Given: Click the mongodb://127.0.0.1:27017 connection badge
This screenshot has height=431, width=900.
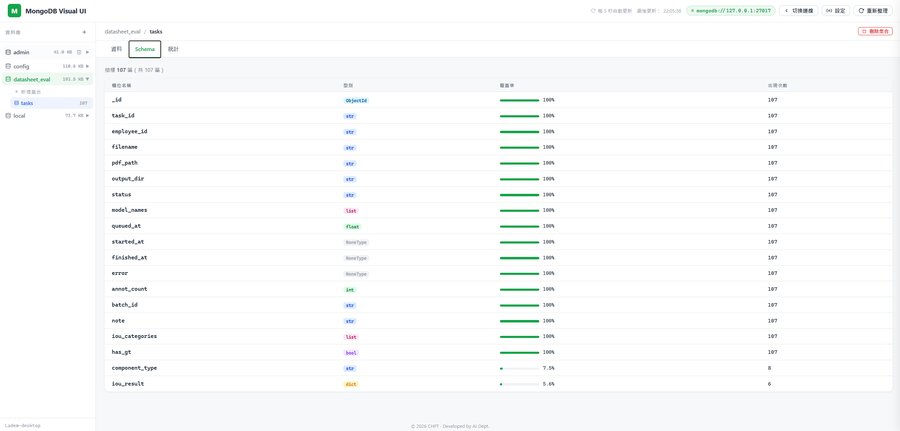Looking at the screenshot, I should pos(731,11).
